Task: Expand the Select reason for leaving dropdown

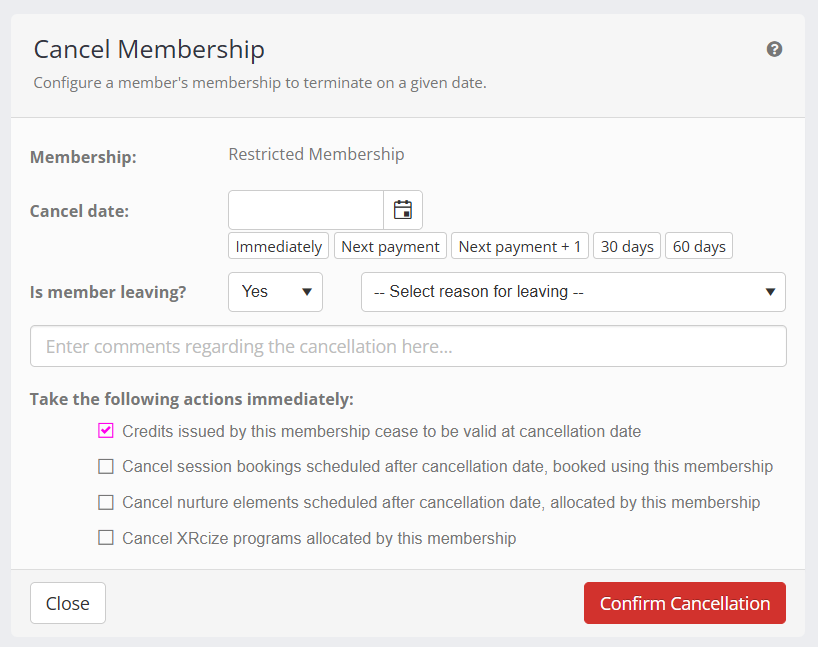Action: [x=573, y=292]
